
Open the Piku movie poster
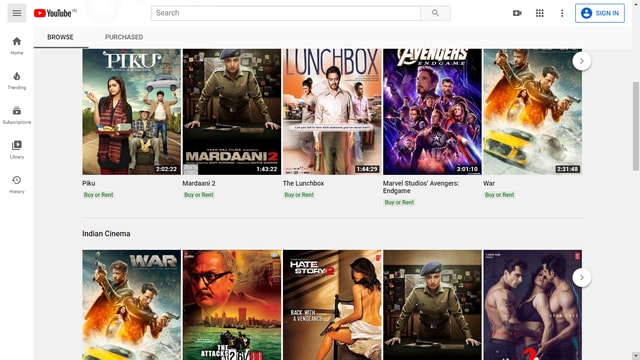(131, 112)
